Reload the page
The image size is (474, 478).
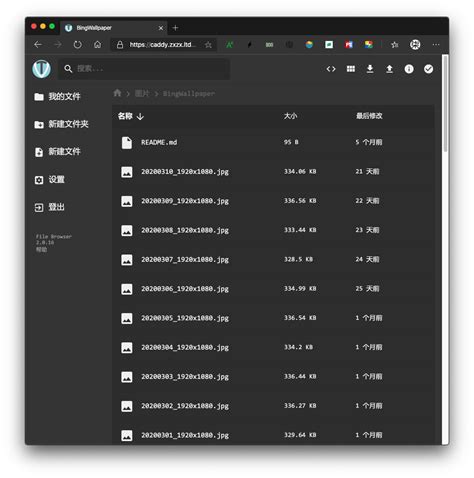(x=78, y=45)
